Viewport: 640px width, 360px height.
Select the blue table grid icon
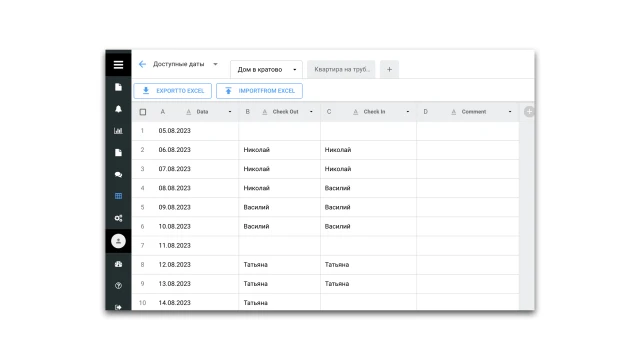click(x=118, y=196)
